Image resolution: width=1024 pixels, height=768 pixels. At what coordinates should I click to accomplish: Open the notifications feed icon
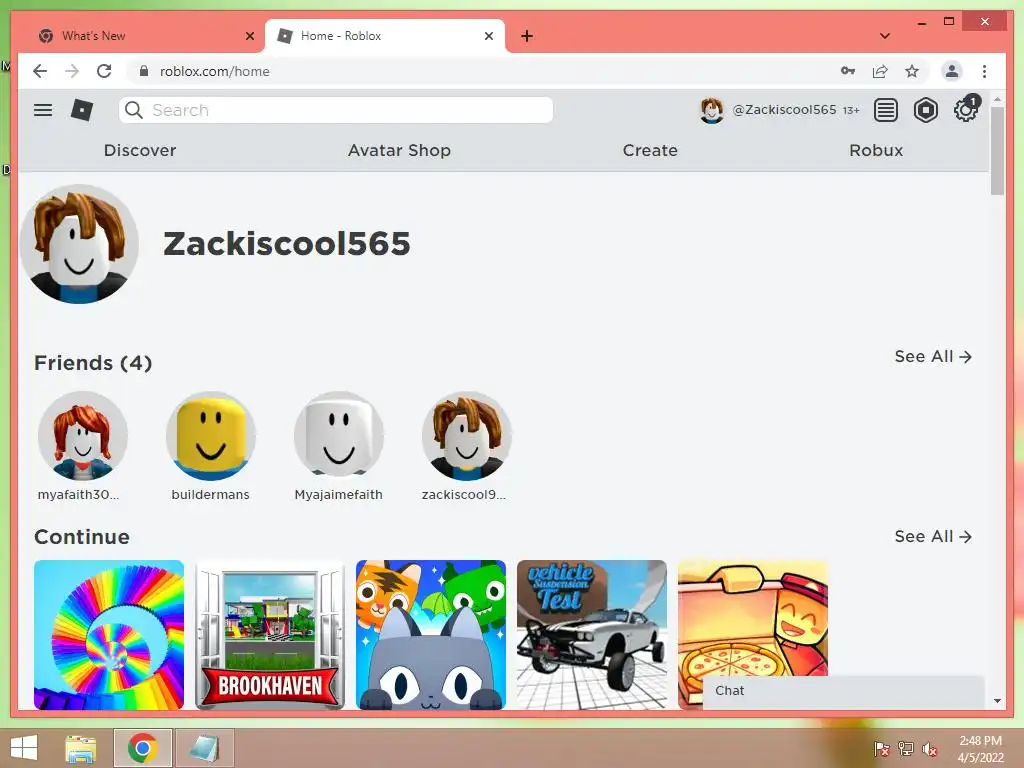pos(886,110)
